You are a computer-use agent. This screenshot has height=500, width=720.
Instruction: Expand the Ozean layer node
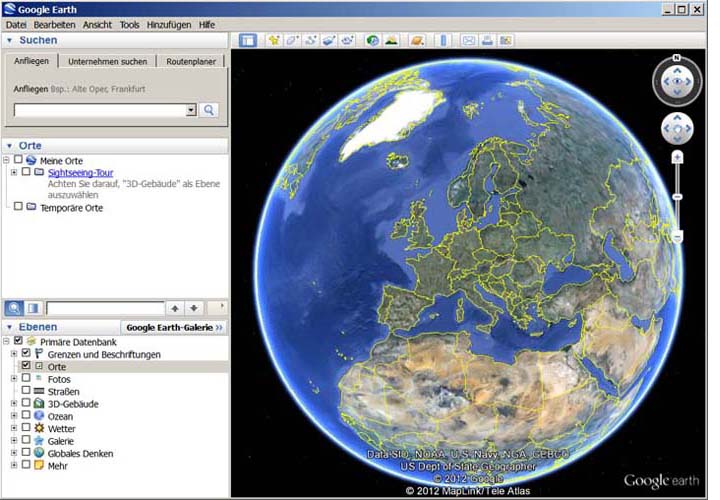pyautogui.click(x=14, y=416)
